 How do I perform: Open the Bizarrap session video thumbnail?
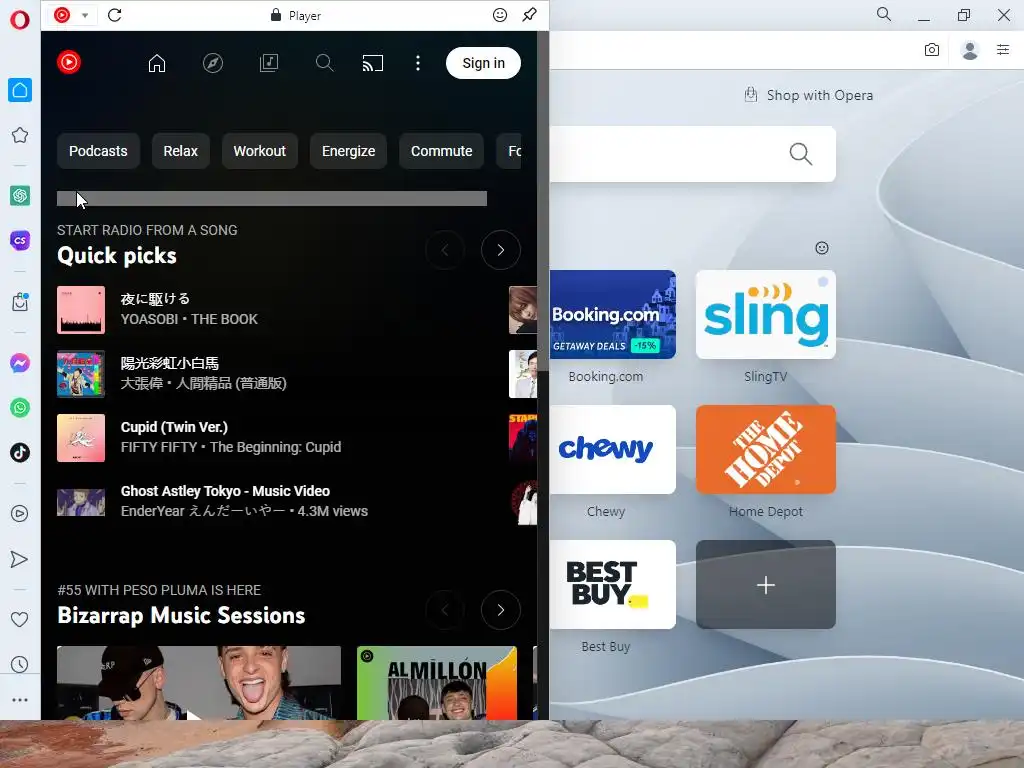click(x=199, y=683)
